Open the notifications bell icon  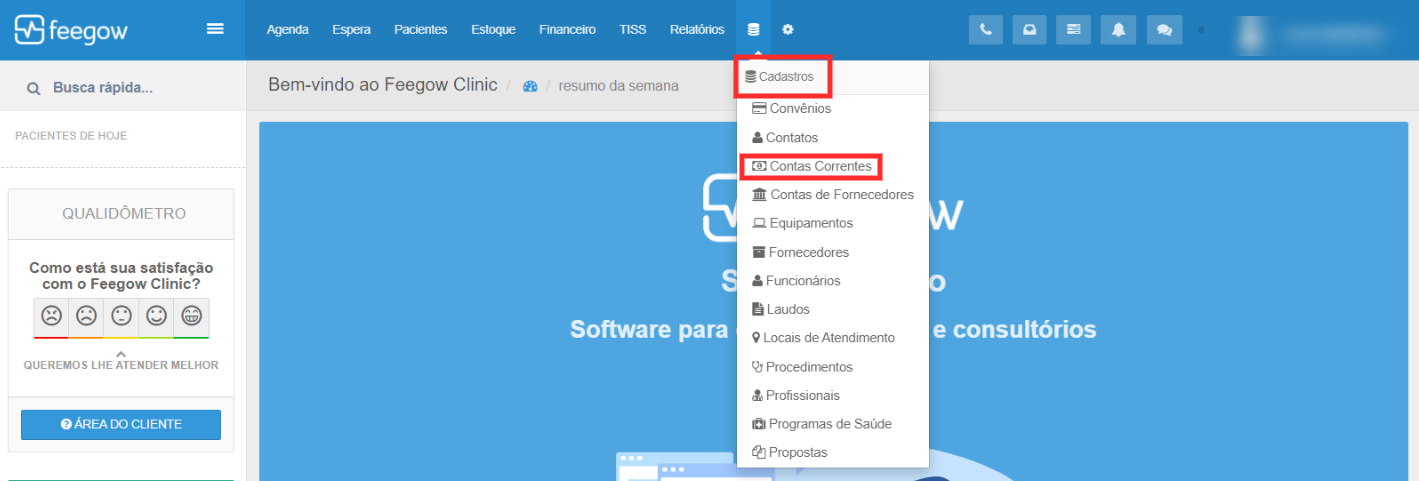coord(1118,30)
